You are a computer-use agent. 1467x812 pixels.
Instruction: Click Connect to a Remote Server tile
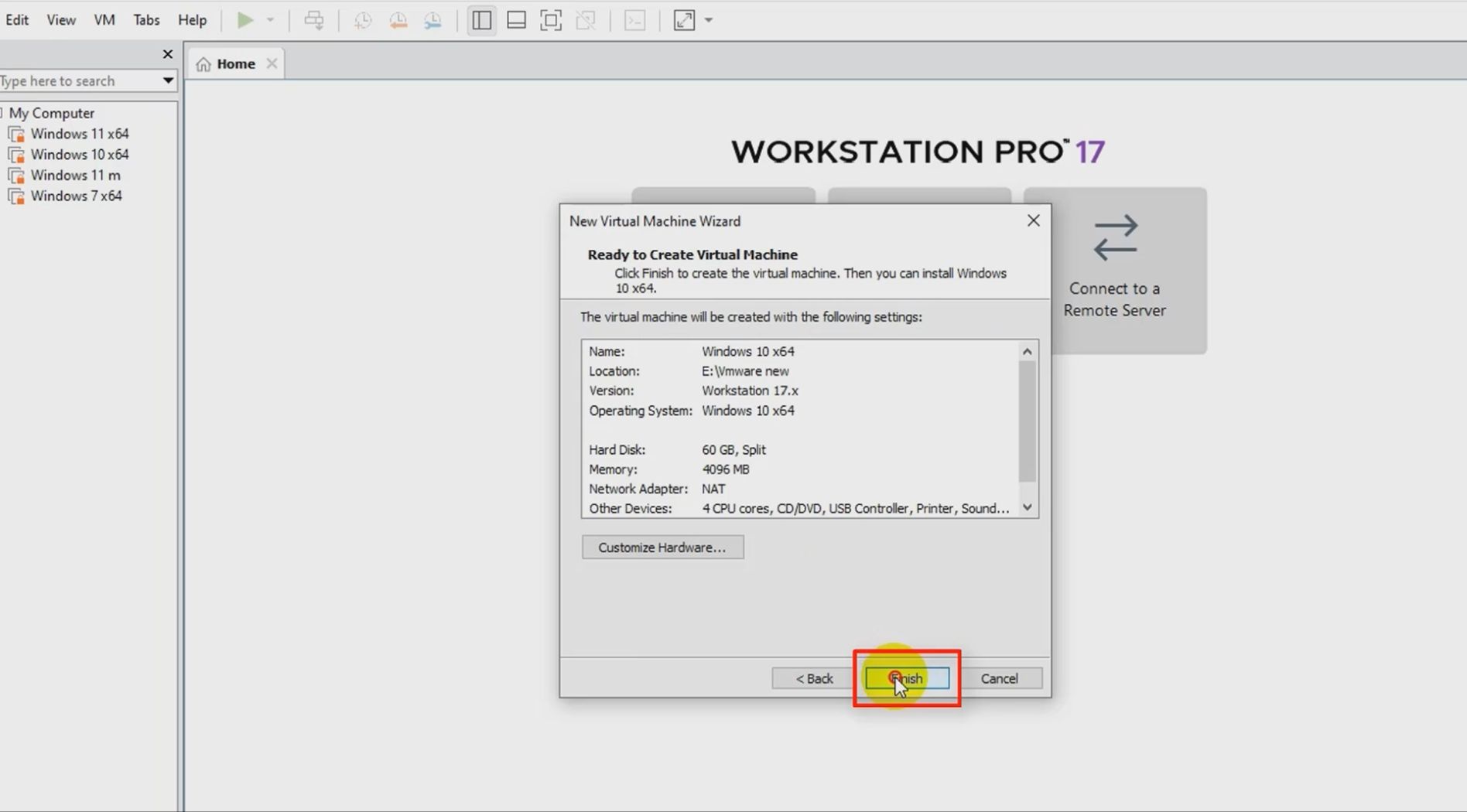point(1115,271)
